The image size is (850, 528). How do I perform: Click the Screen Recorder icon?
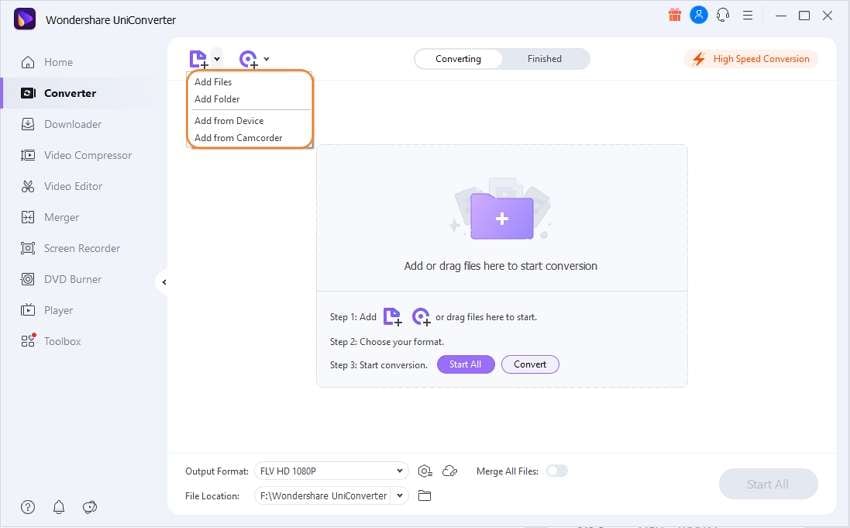(28, 248)
